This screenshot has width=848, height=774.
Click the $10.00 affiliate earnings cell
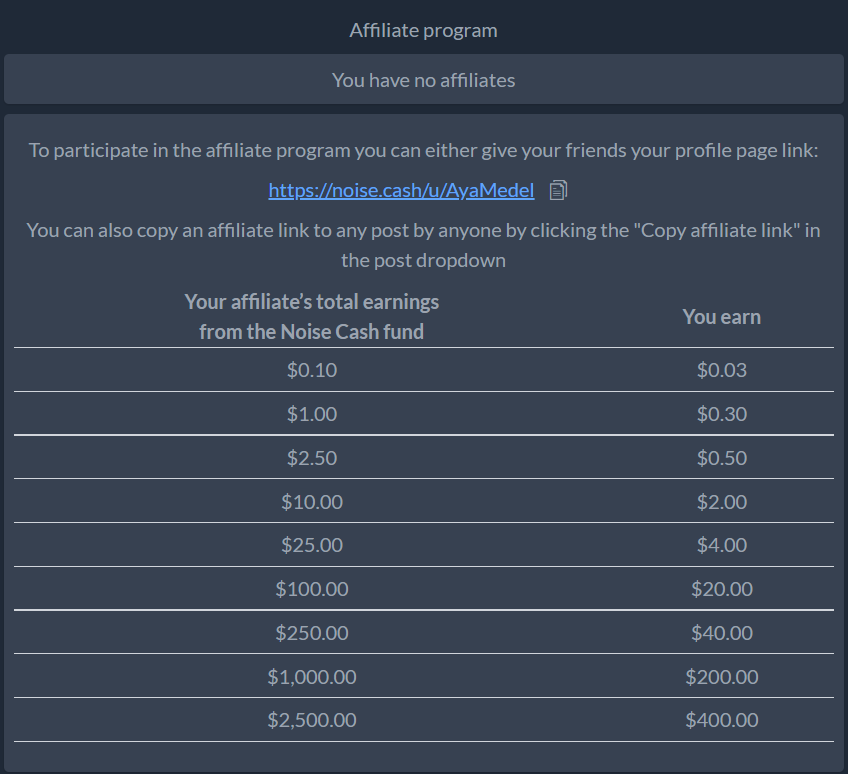pos(312,501)
